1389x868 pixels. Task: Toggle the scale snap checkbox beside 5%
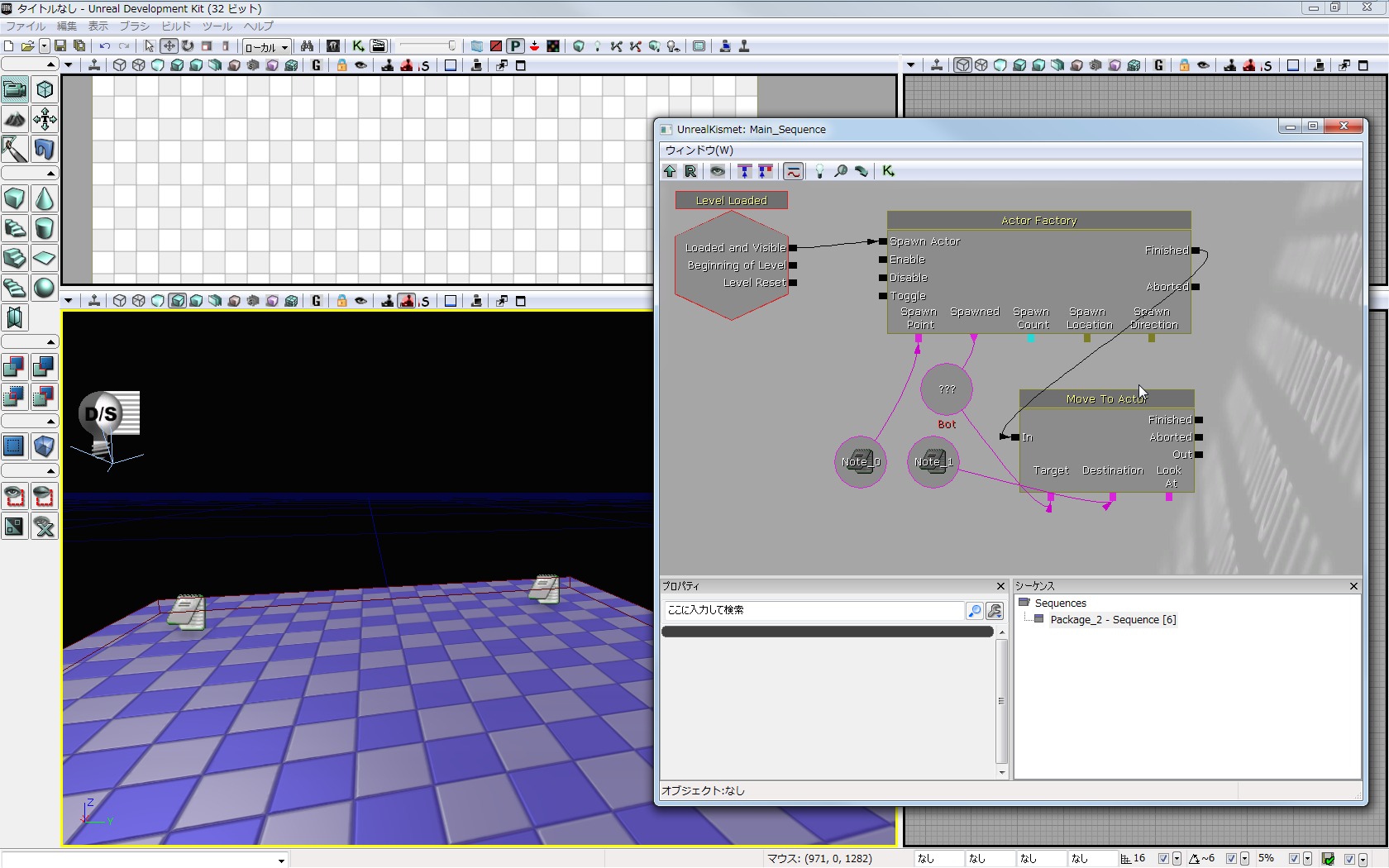[1294, 859]
